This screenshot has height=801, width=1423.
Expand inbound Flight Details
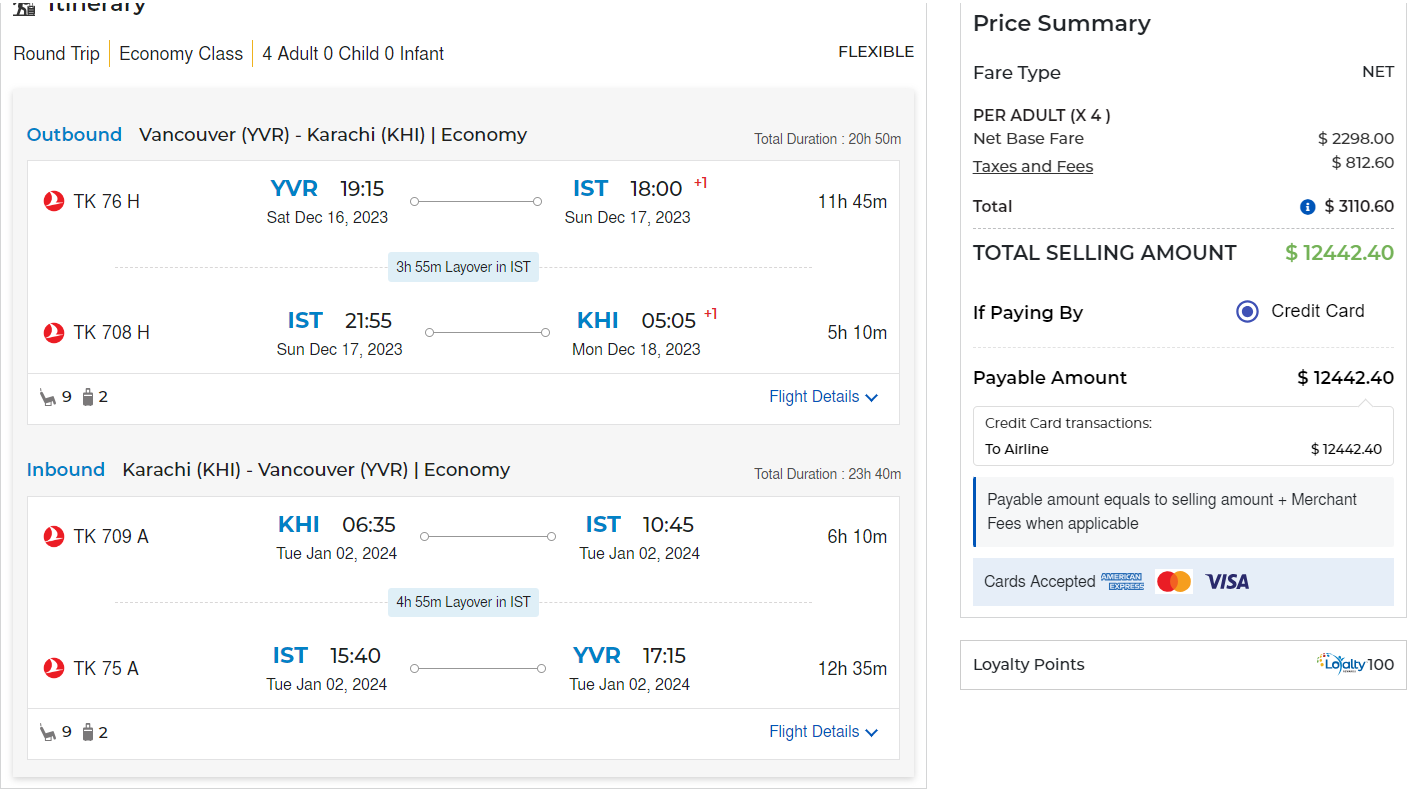pos(823,732)
